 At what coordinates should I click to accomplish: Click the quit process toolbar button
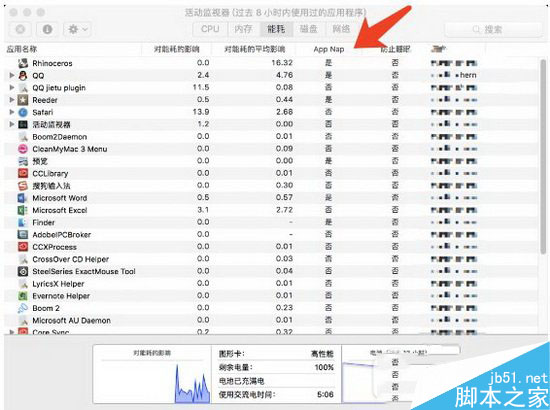(x=20, y=29)
